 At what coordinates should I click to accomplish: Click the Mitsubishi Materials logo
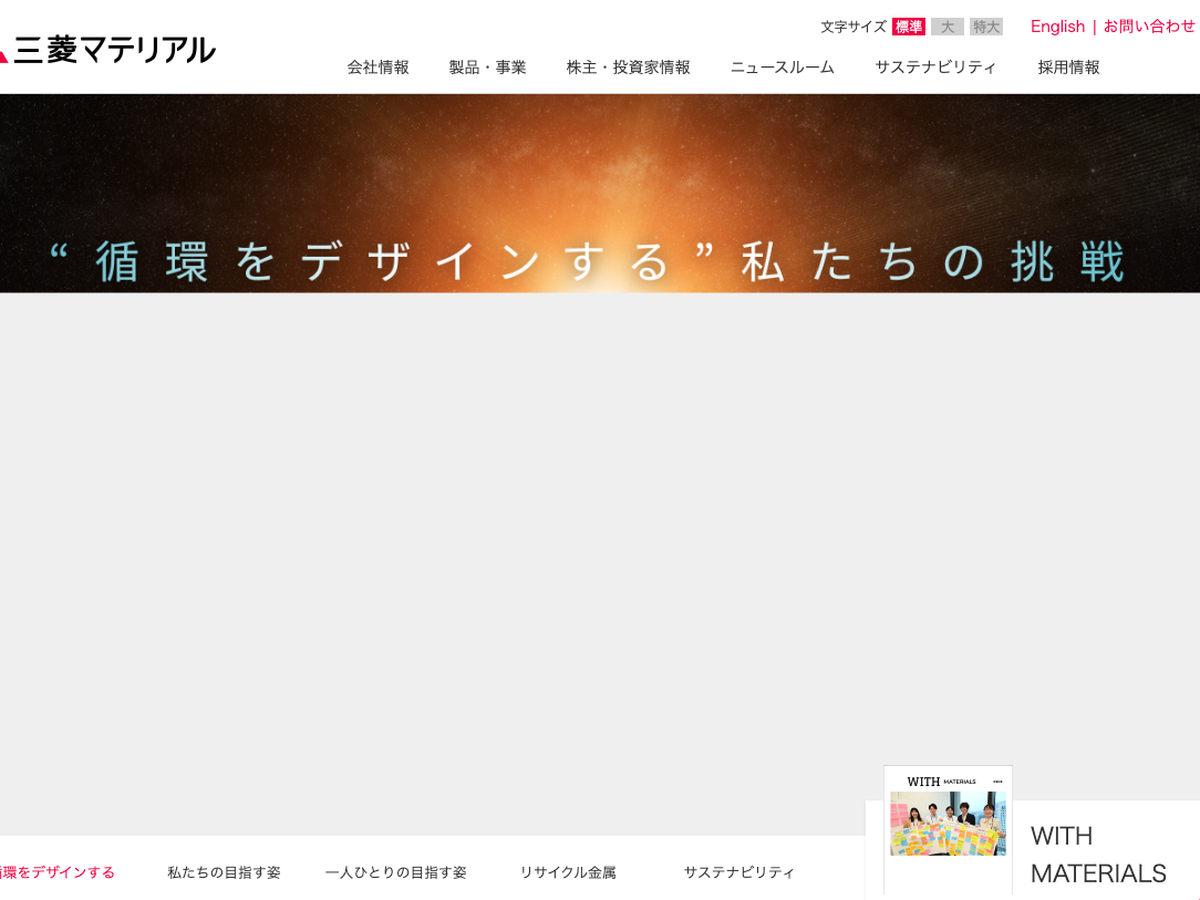click(x=108, y=50)
